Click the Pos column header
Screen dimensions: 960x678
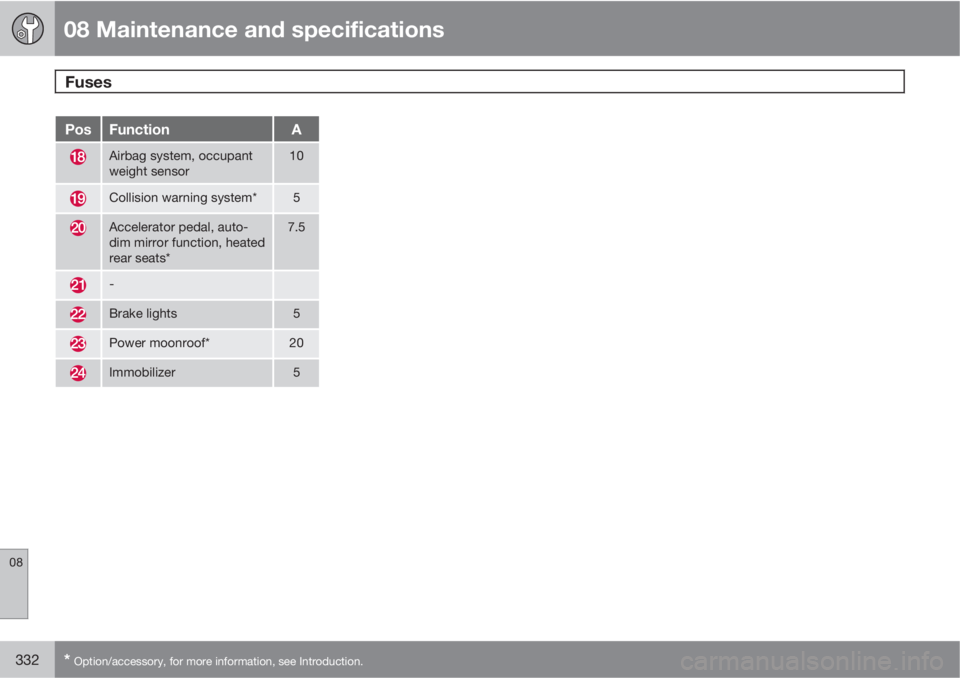[x=78, y=129]
